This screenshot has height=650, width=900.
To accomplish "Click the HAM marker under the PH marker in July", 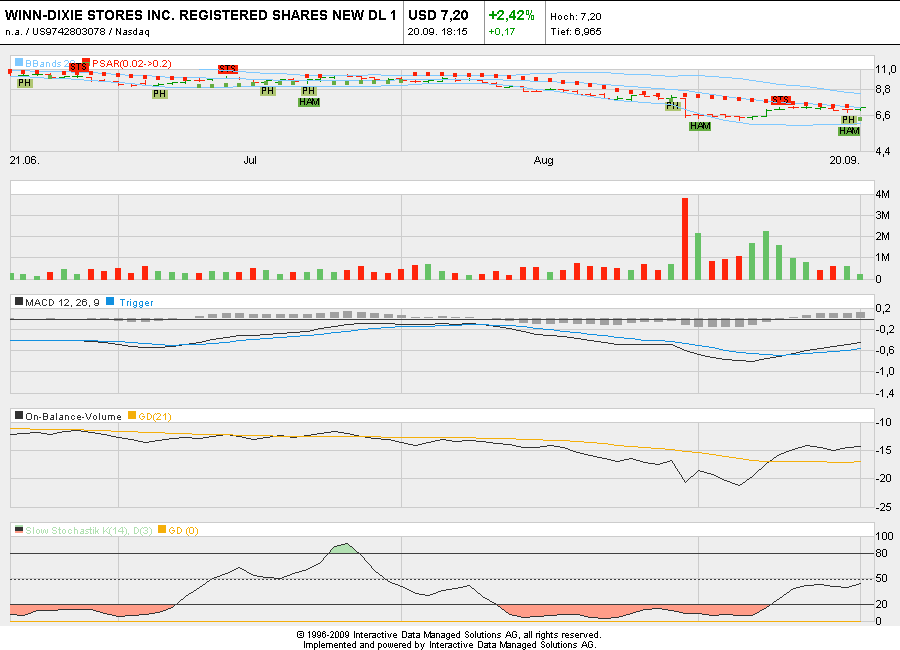I will pos(309,102).
